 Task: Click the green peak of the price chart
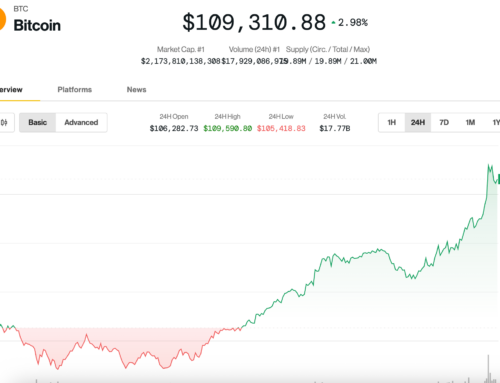pos(489,166)
